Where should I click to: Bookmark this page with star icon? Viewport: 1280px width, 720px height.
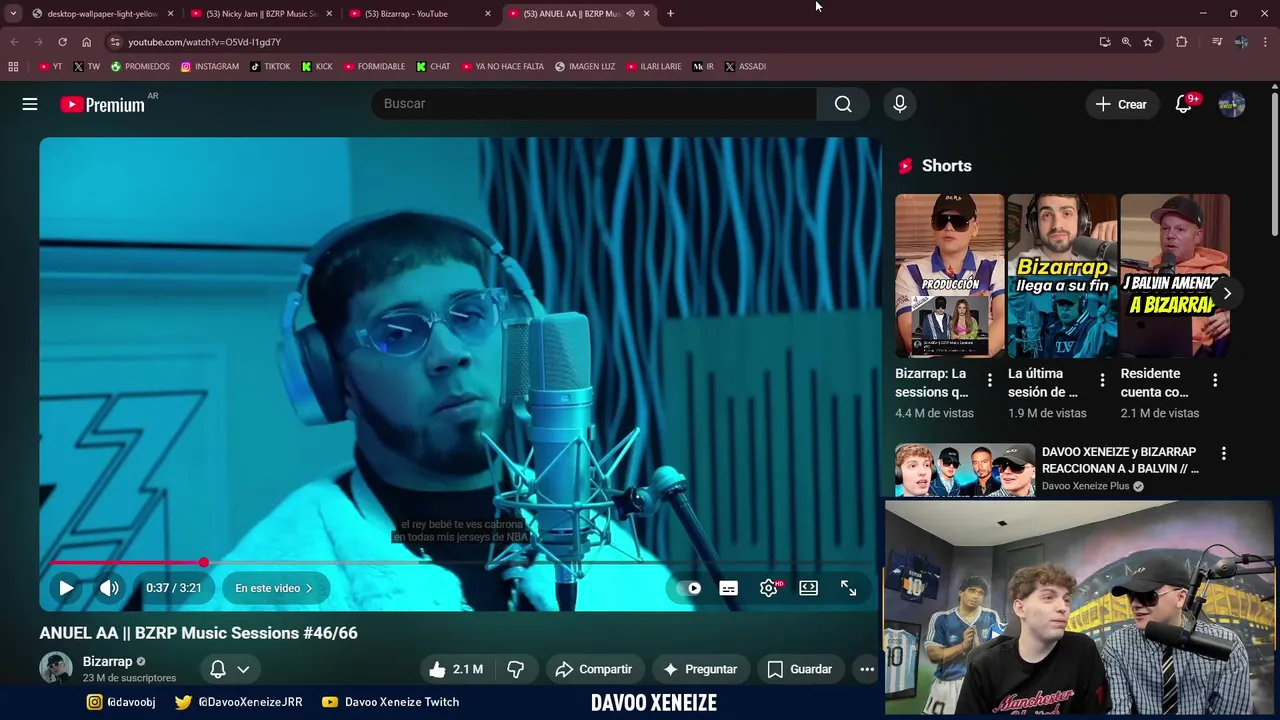[1148, 42]
